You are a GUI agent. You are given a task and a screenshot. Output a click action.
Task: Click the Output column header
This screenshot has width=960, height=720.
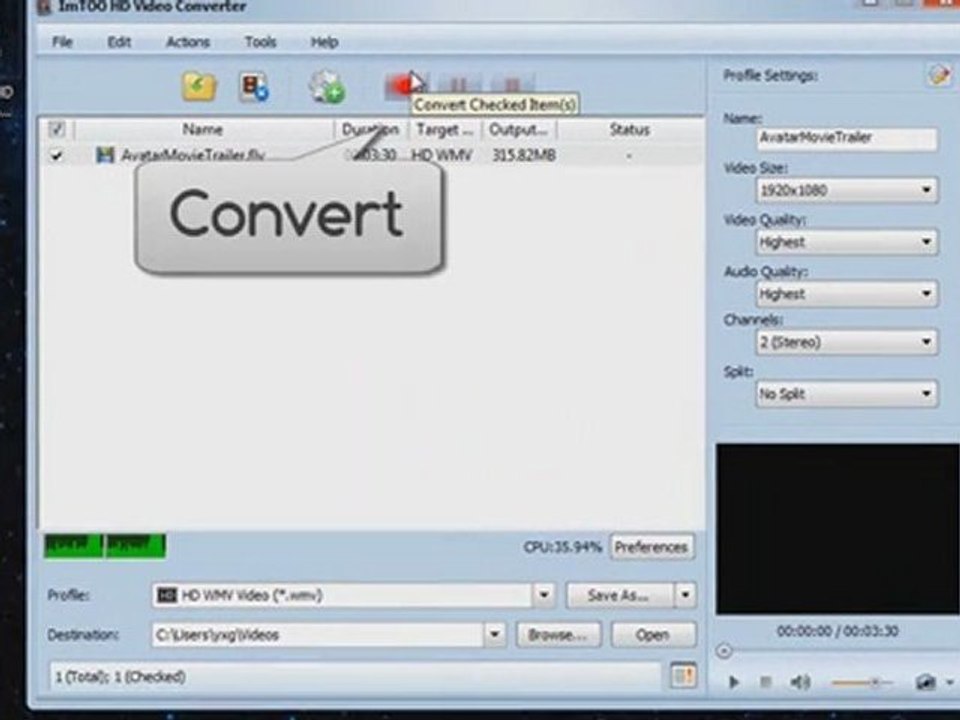[x=518, y=129]
